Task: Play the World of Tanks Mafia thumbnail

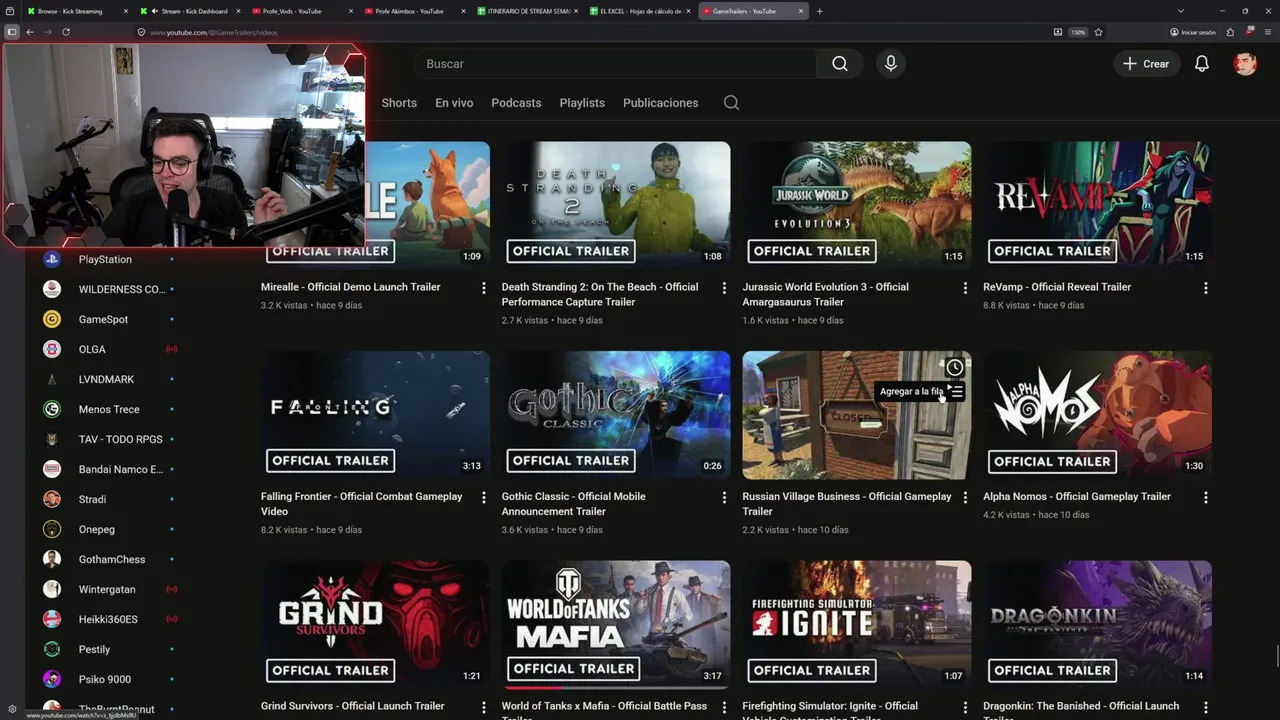Action: point(616,624)
